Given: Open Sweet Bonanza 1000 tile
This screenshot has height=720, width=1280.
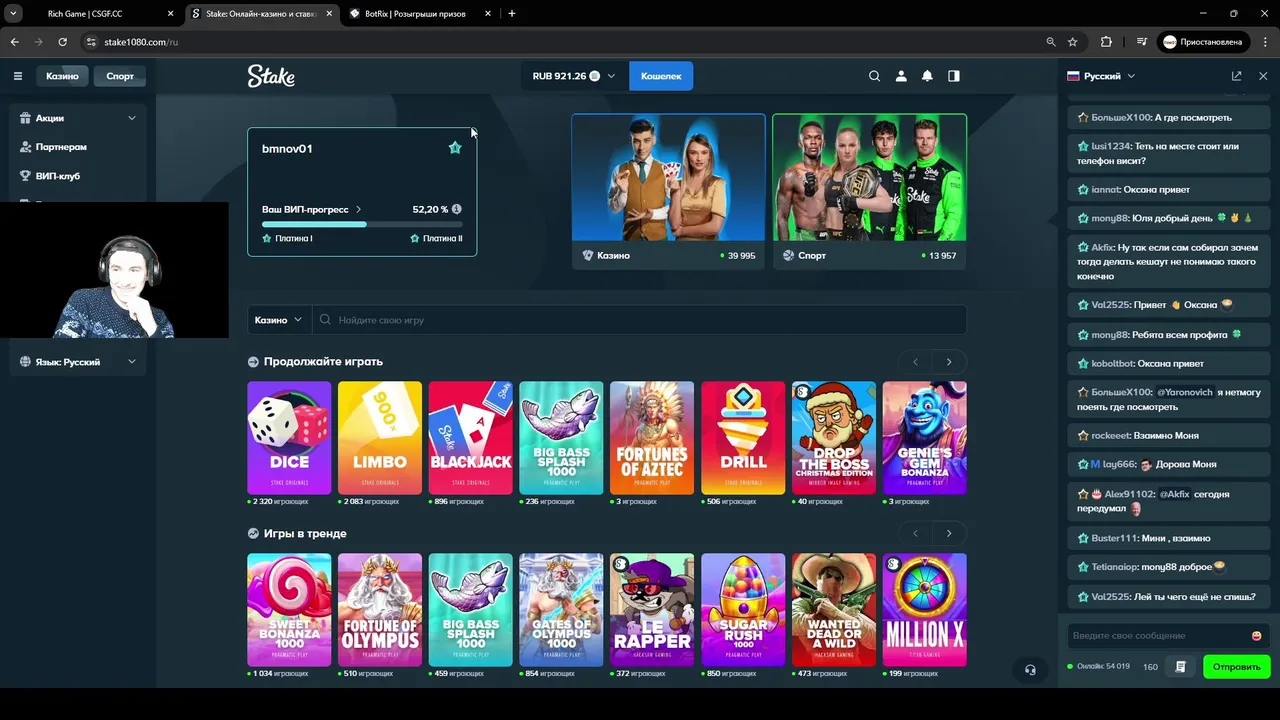Looking at the screenshot, I should 289,610.
